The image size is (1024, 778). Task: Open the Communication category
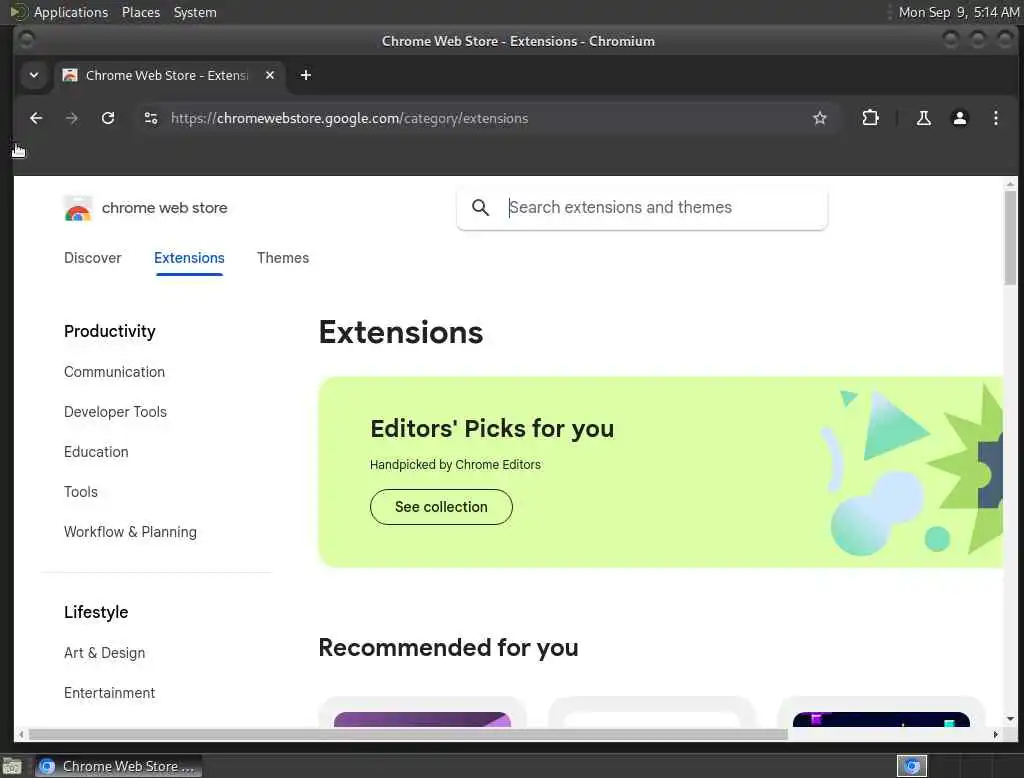114,372
